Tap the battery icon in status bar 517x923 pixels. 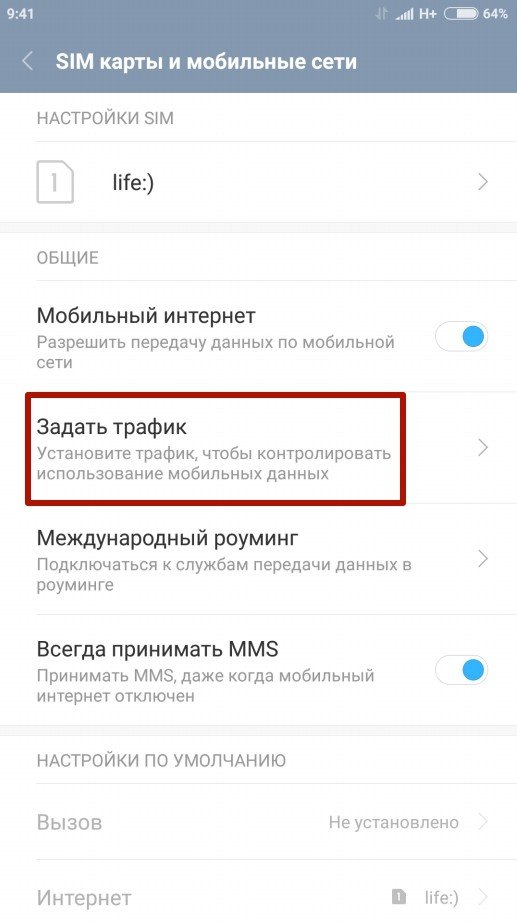[460, 14]
